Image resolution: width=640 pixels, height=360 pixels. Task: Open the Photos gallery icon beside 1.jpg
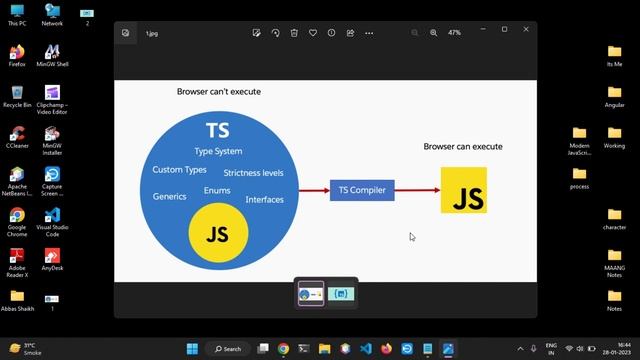click(125, 33)
